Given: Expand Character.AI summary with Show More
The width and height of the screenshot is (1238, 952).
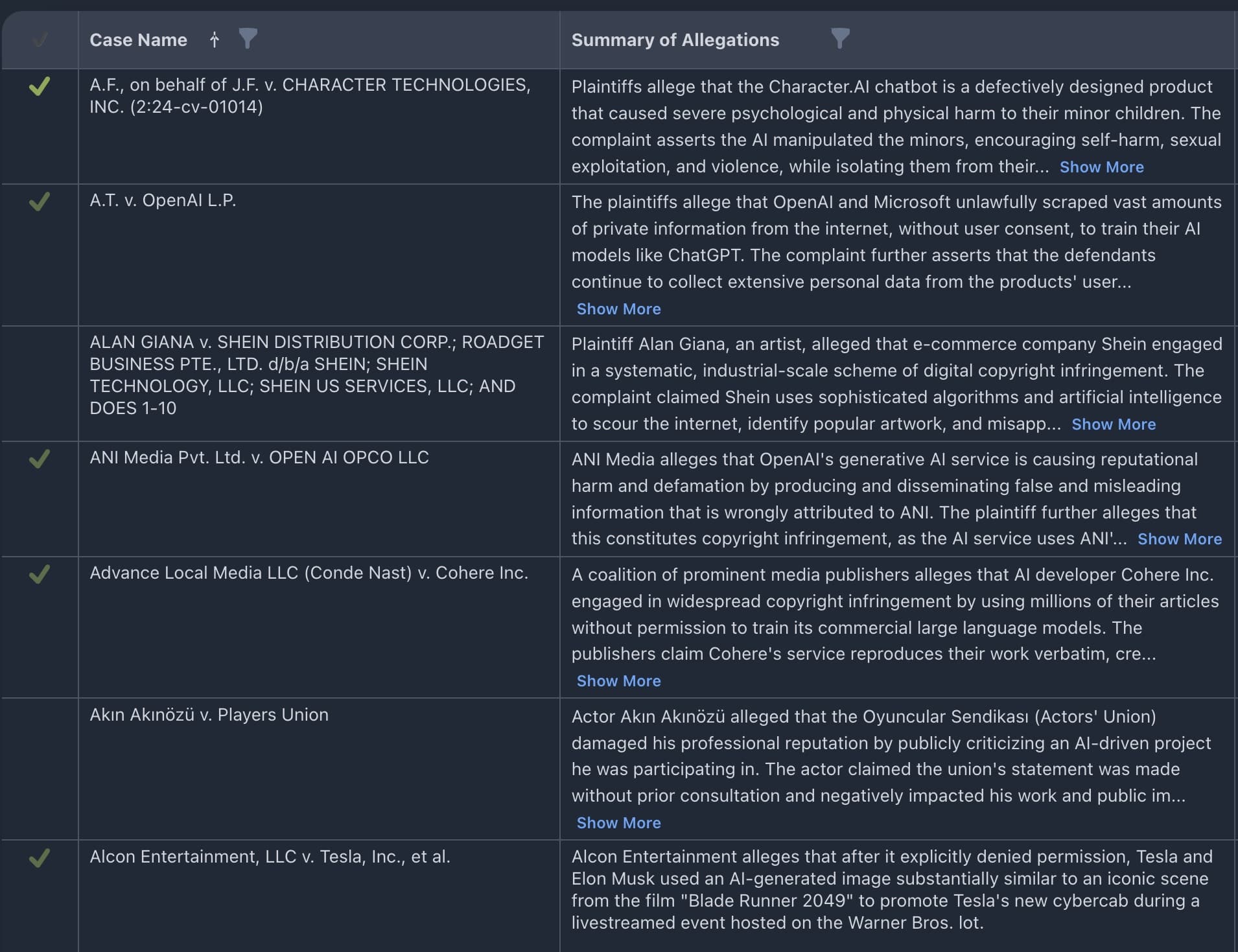Looking at the screenshot, I should coord(1101,167).
